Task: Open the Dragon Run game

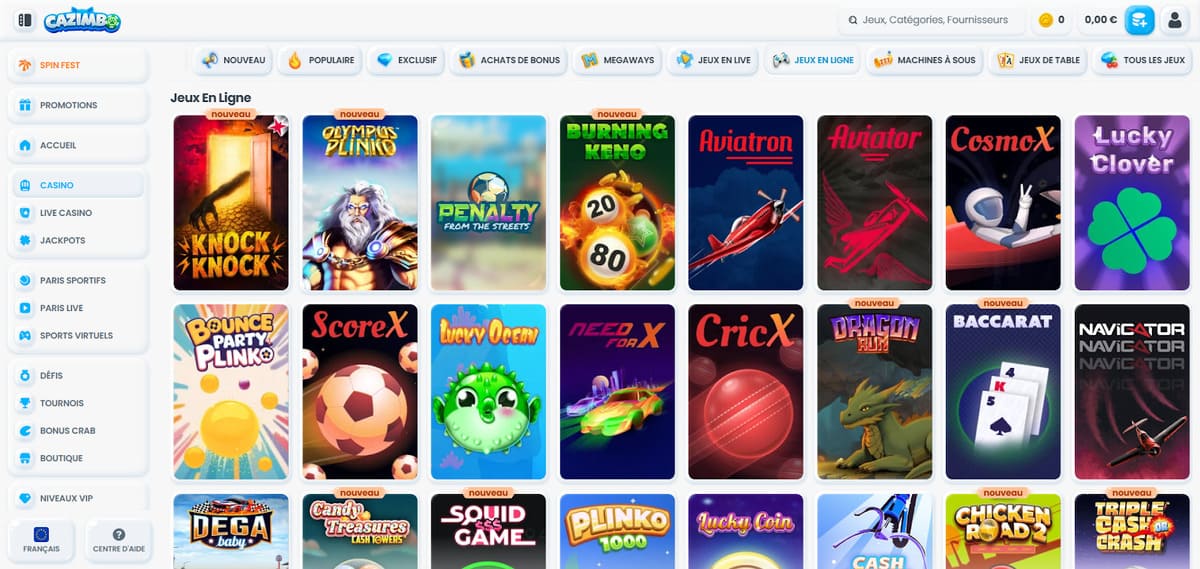Action: pyautogui.click(x=875, y=392)
